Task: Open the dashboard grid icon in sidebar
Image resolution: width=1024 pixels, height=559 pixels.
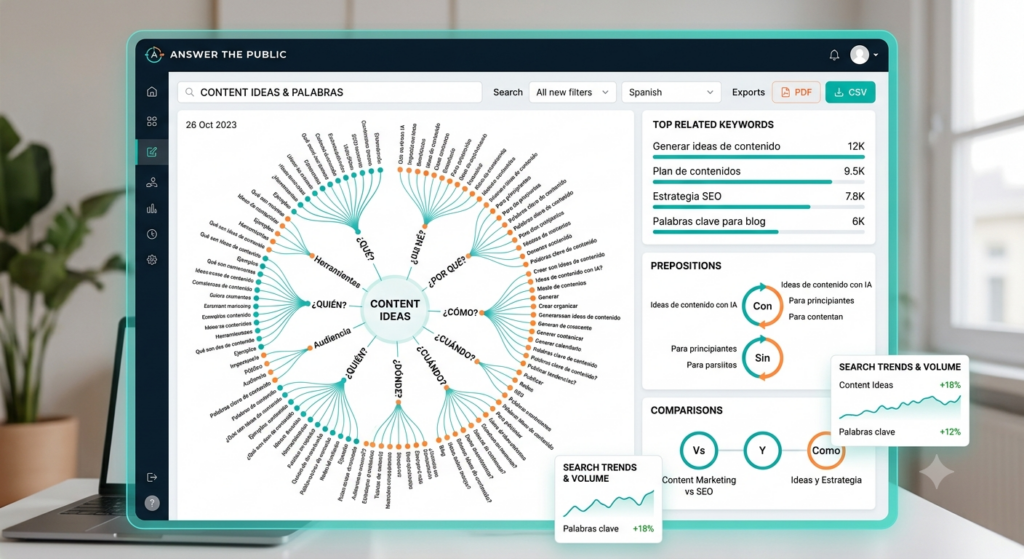Action: pos(152,121)
